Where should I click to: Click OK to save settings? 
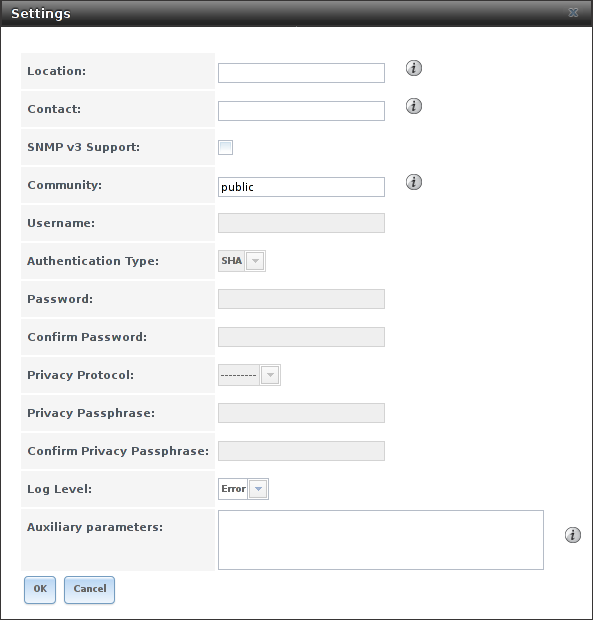click(x=40, y=590)
